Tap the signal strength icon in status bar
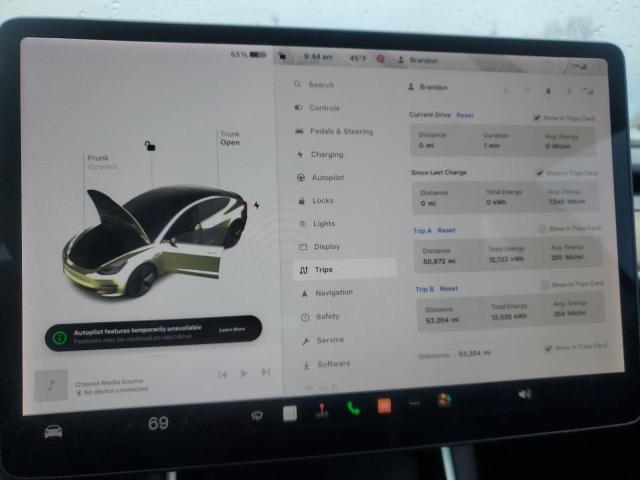 tap(581, 67)
